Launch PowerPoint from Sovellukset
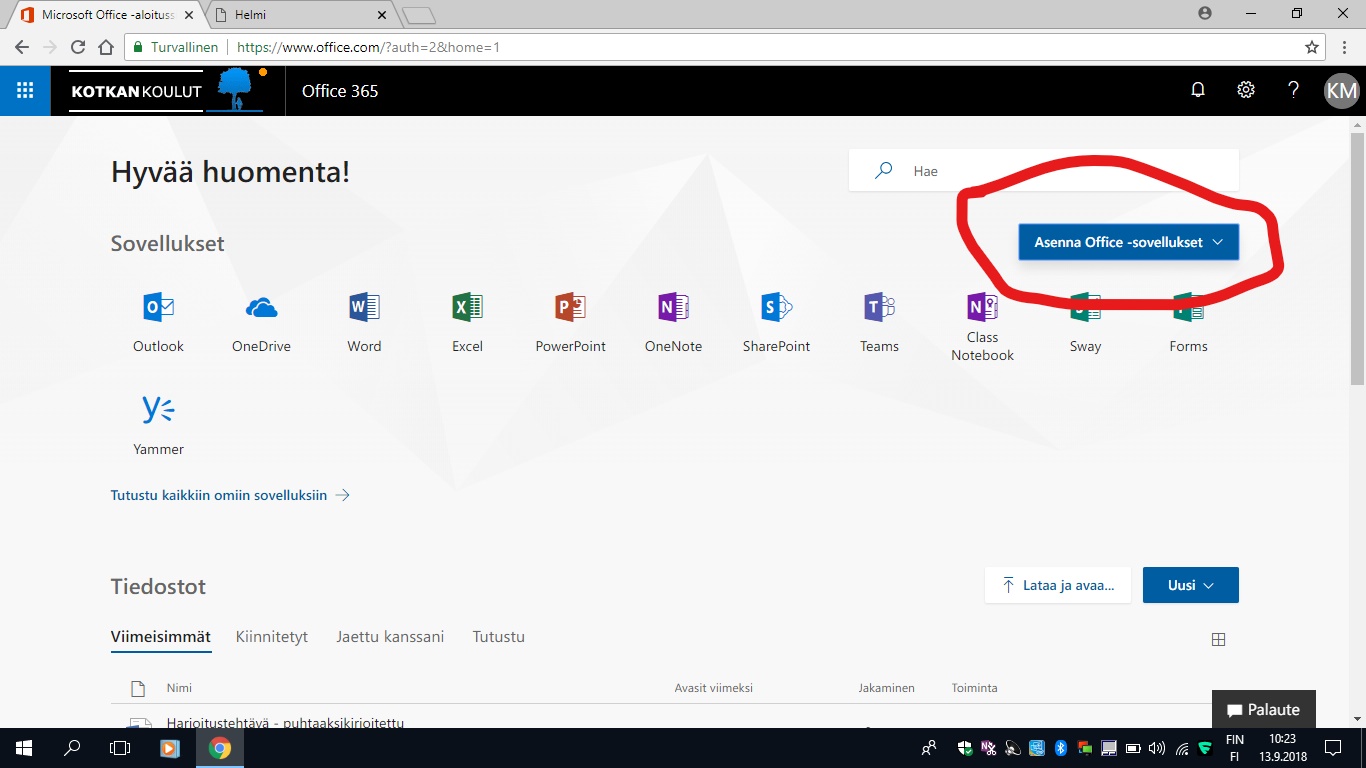1366x768 pixels. (x=570, y=309)
